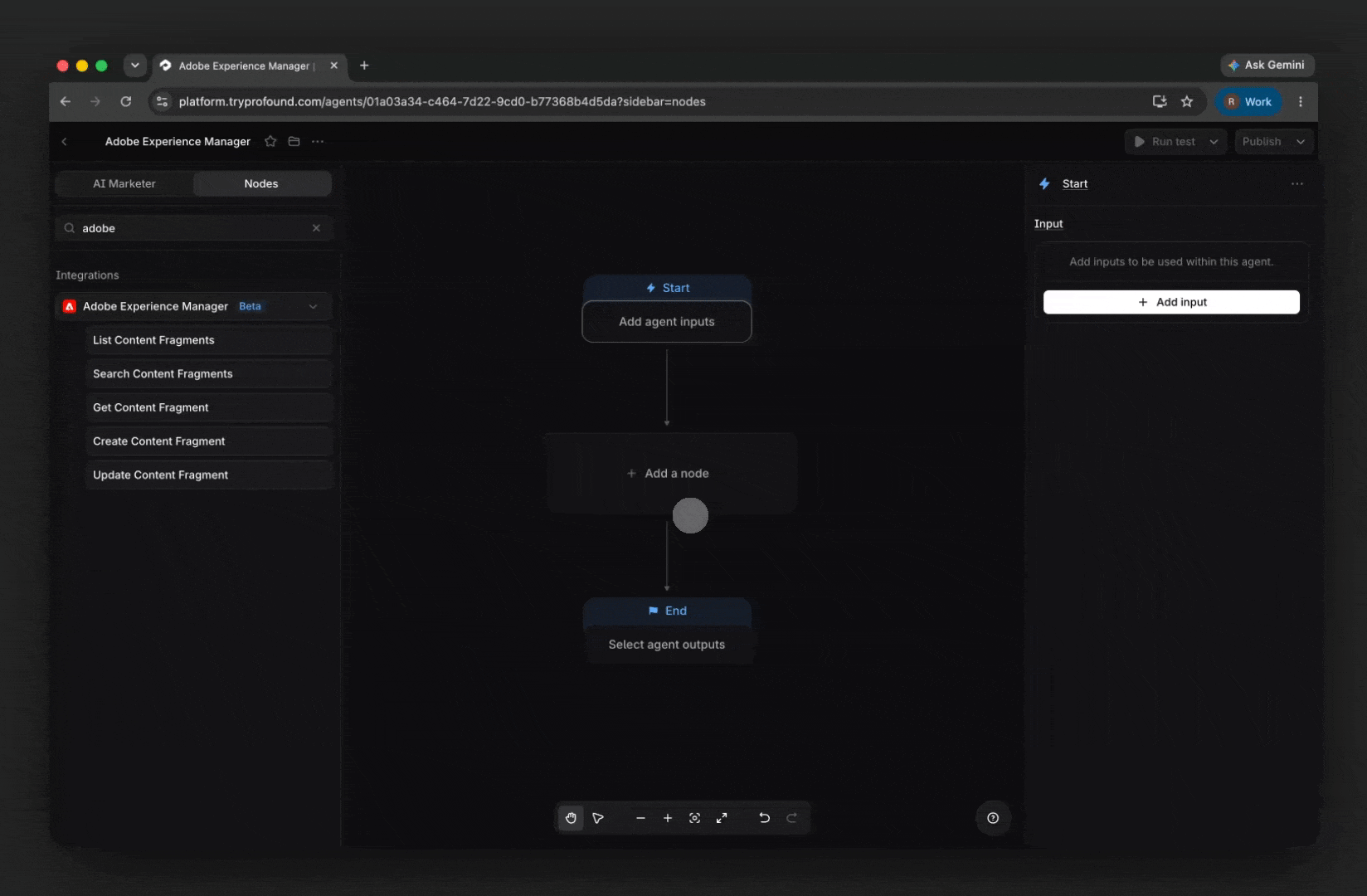Open the Run test dropdown arrow
1367x896 pixels.
[x=1214, y=142]
